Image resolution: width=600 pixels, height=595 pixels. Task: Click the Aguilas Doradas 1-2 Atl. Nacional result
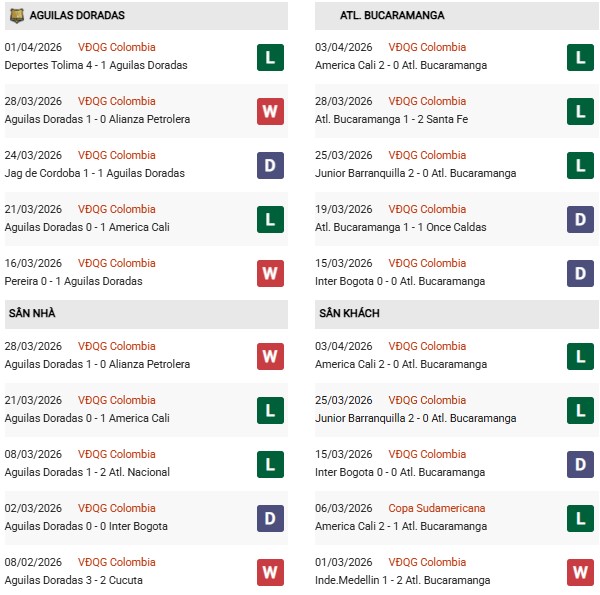click(87, 472)
